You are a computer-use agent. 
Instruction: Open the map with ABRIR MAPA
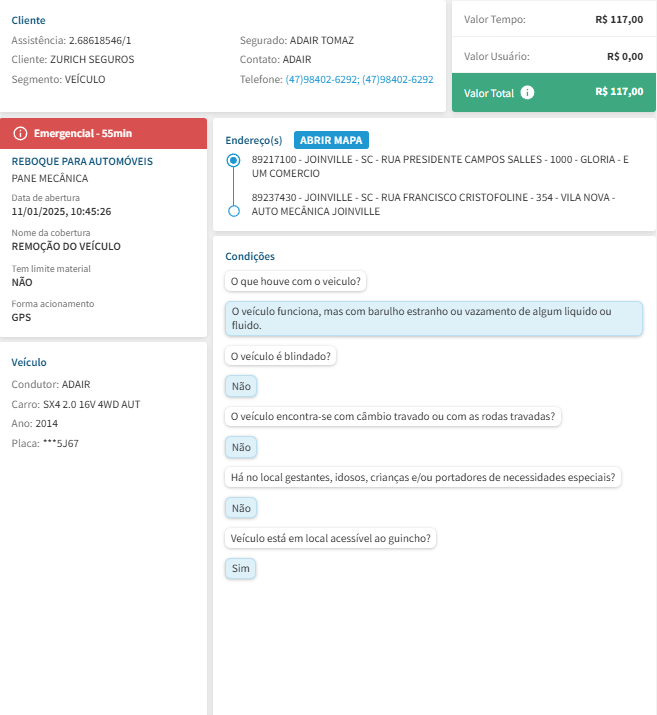(x=332, y=140)
